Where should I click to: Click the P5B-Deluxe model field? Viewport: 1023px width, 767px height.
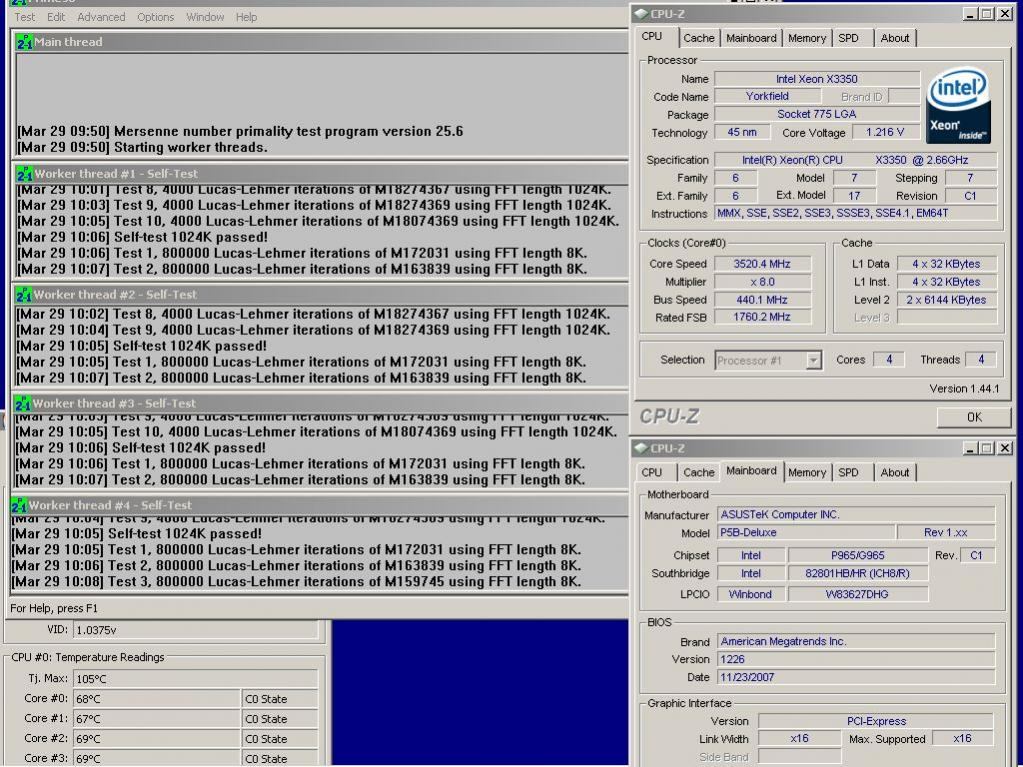coord(806,533)
